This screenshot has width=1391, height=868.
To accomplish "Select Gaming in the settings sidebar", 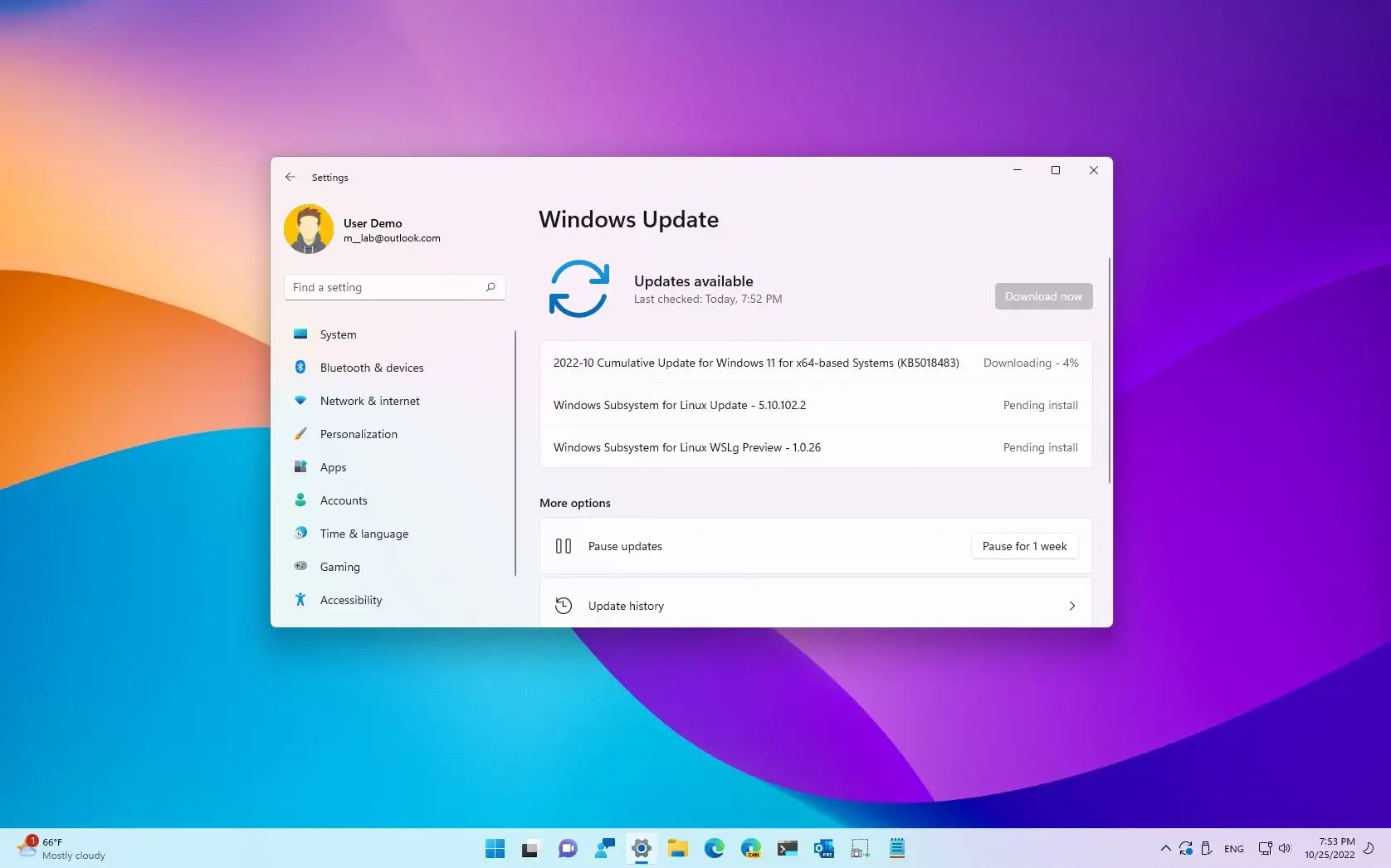I will pos(339,567).
